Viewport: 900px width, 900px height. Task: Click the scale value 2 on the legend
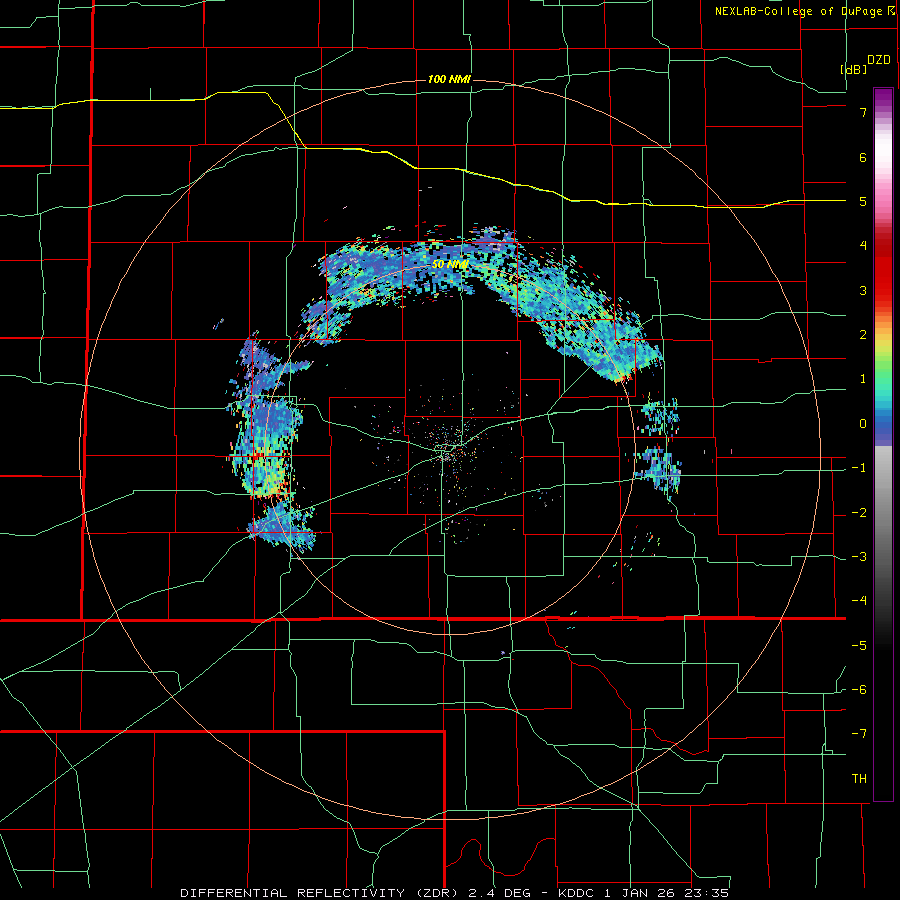[863, 335]
